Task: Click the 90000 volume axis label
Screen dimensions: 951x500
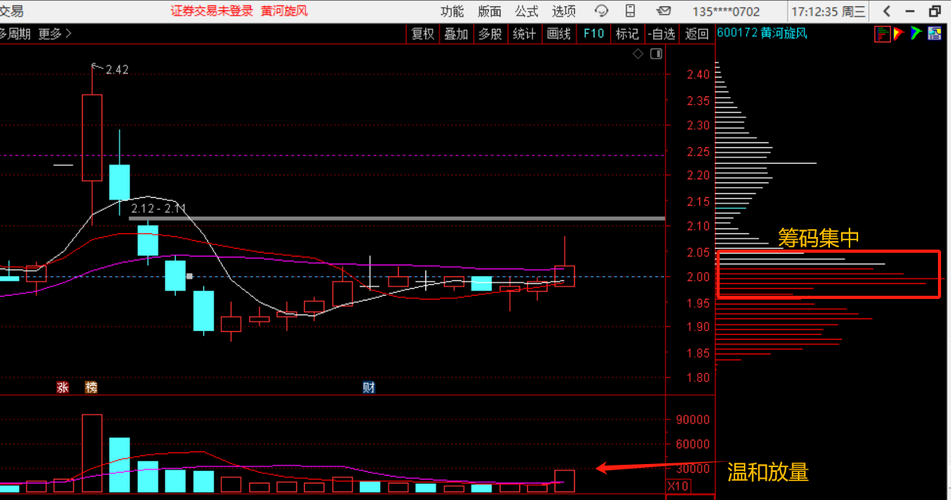Action: pos(692,419)
